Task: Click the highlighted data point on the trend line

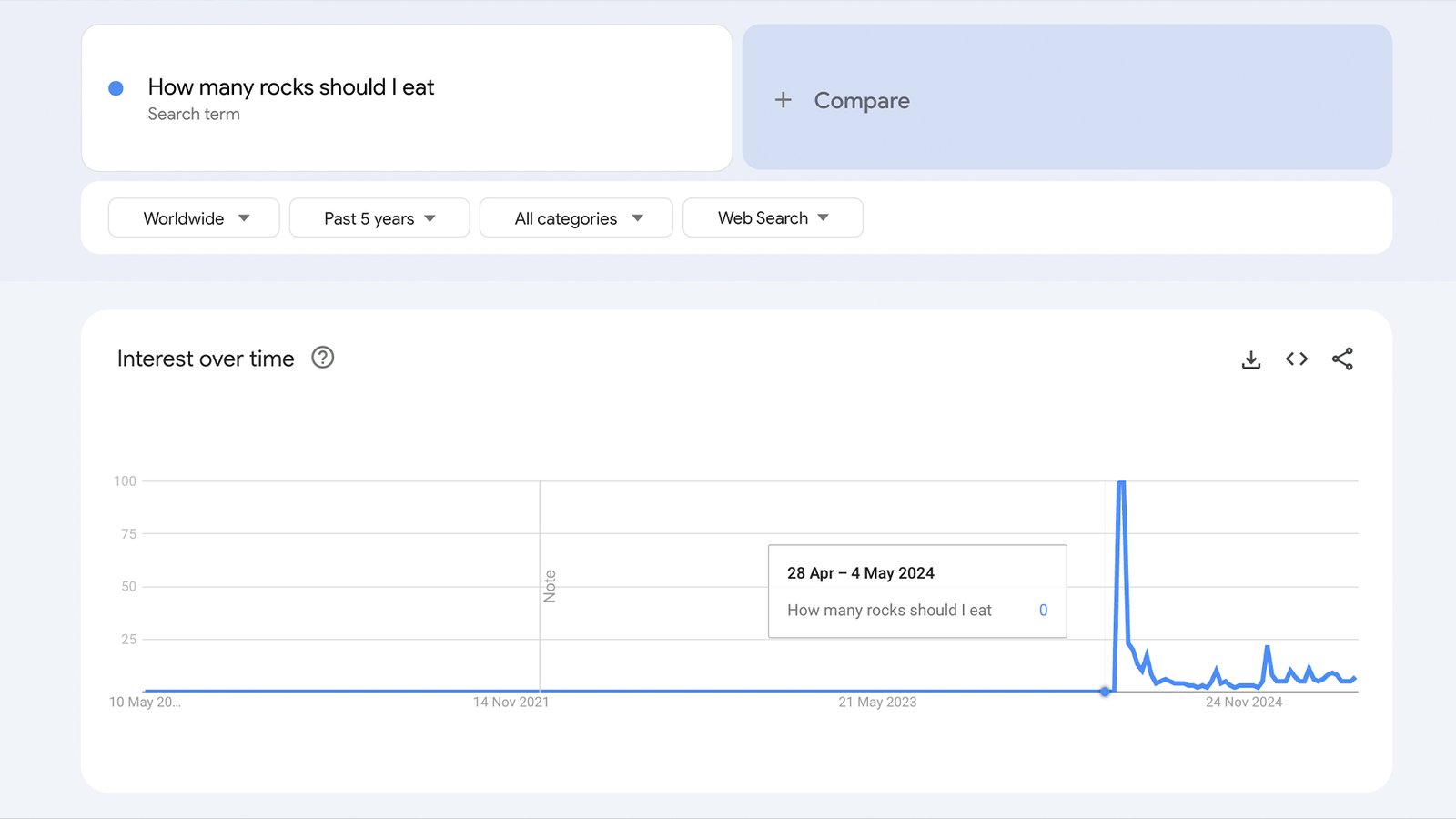Action: click(x=1107, y=692)
